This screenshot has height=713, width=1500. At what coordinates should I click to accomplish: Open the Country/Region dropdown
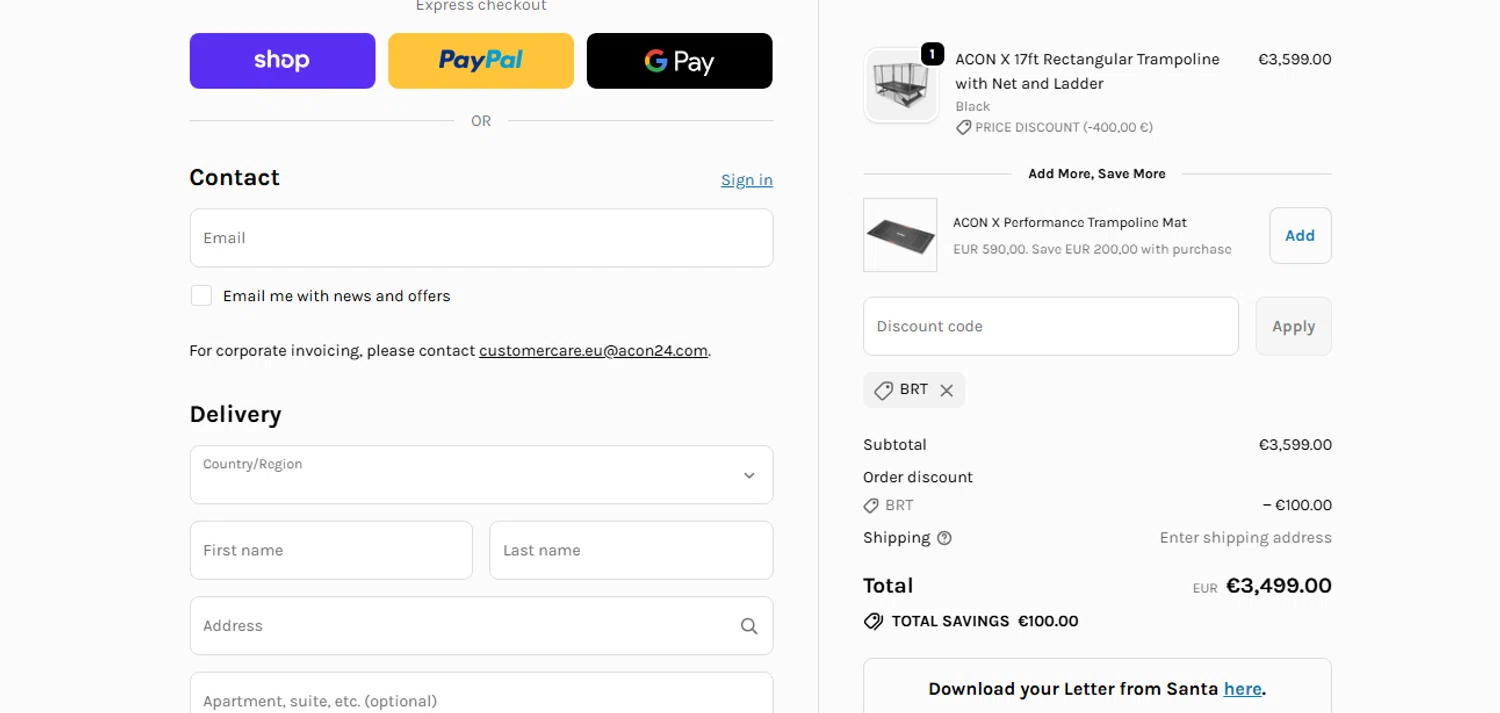pos(481,475)
